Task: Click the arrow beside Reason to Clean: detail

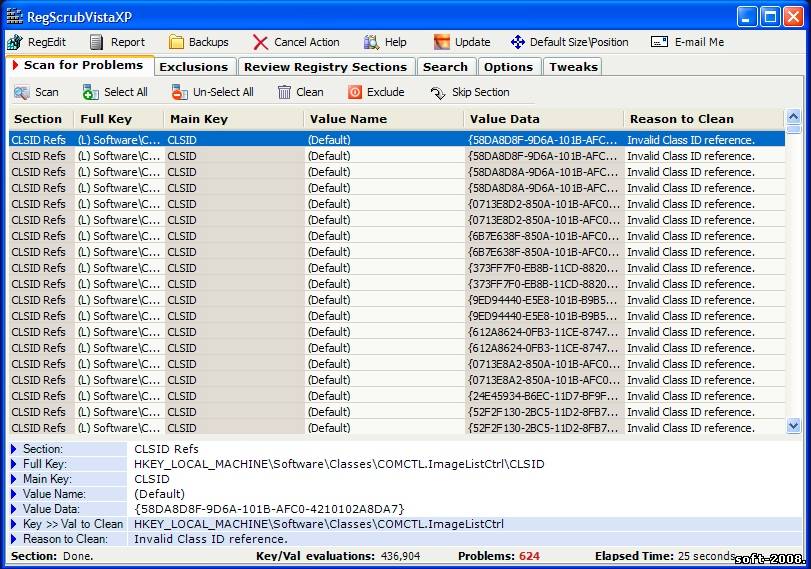Action: coord(14,539)
